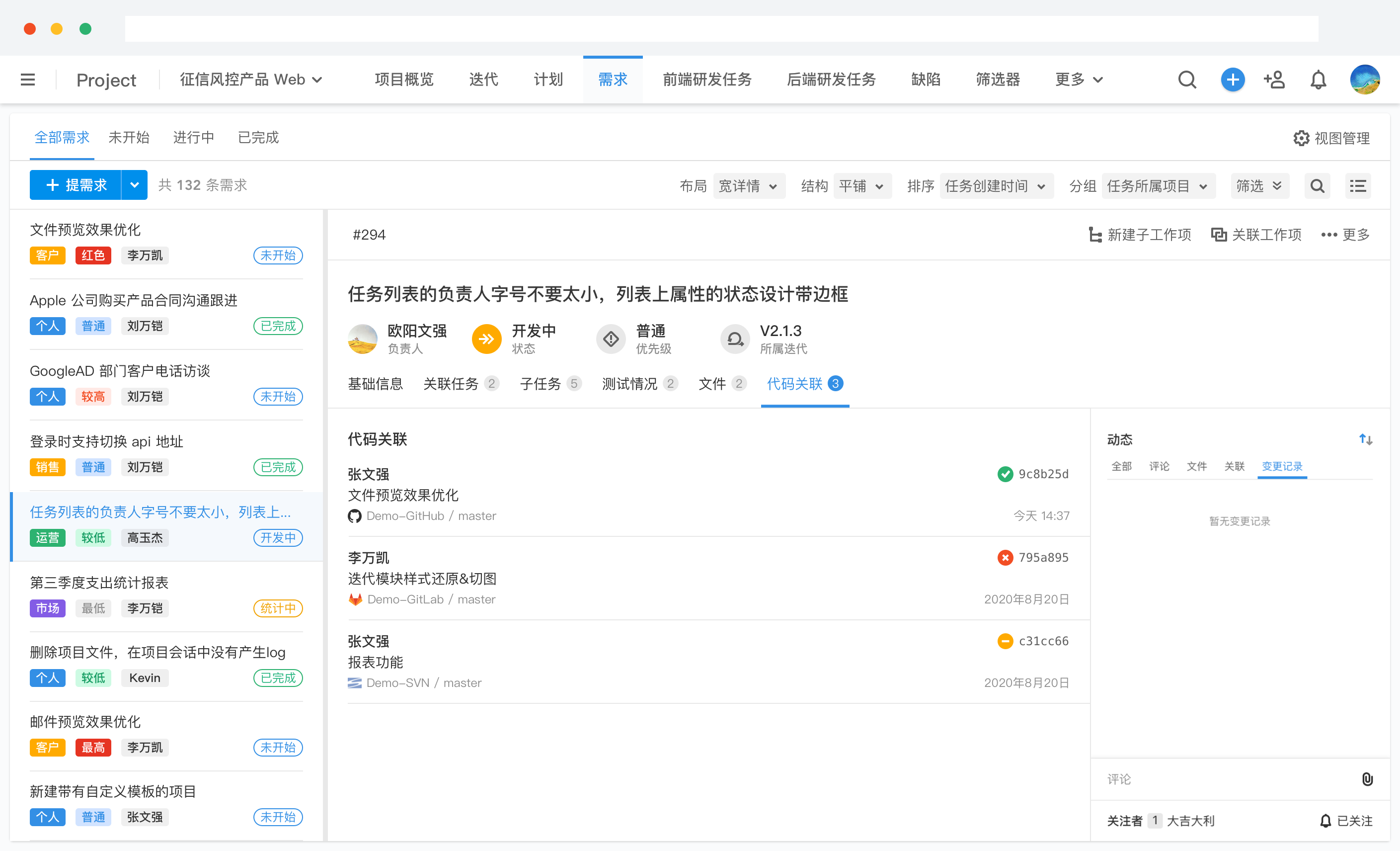Switch to the 缺陷 navigation tab
This screenshot has width=1400, height=851.
point(926,80)
